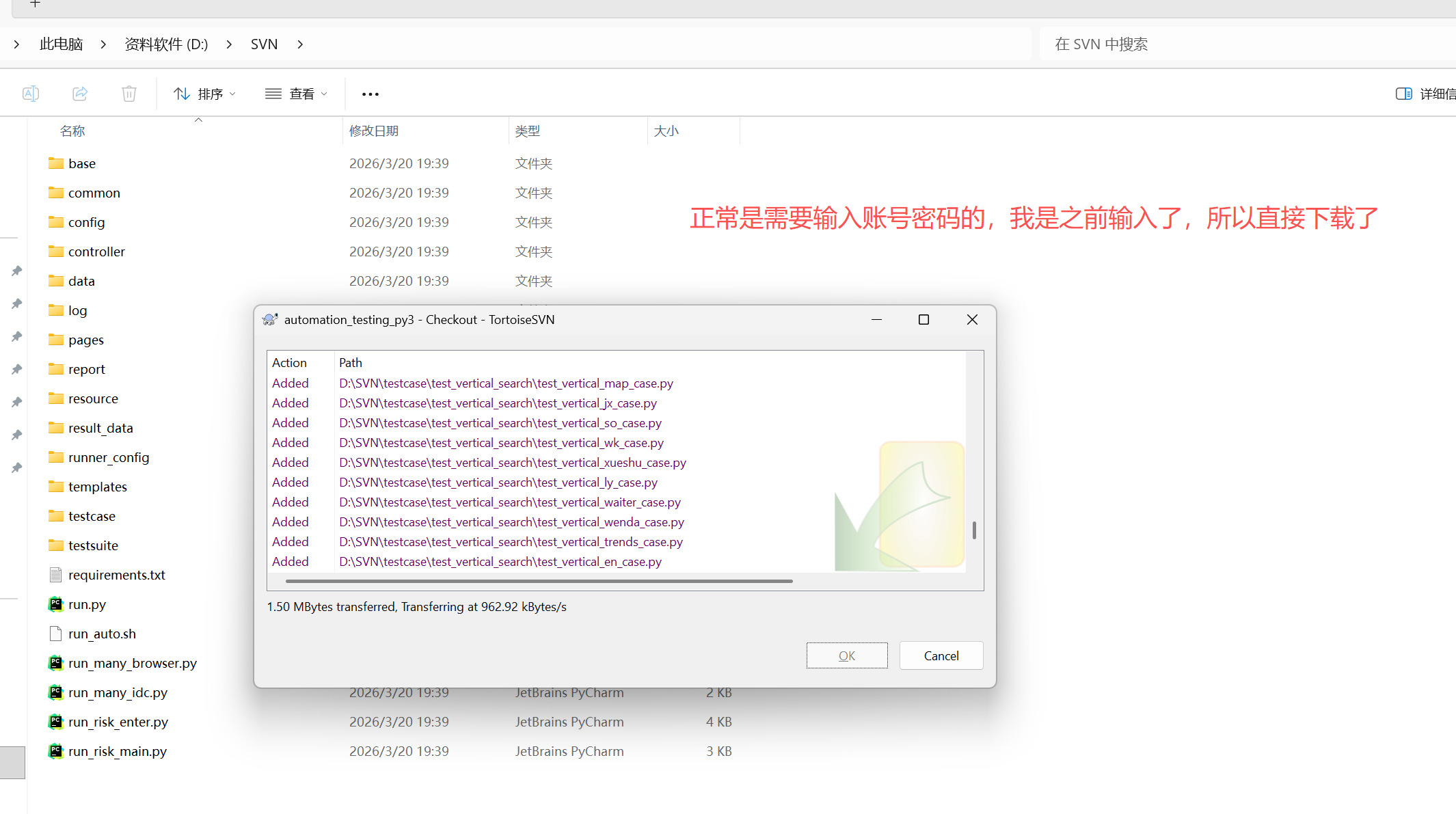Viewport: 1456px width, 814px height.
Task: Click the requirements.txt file icon
Action: tap(56, 575)
